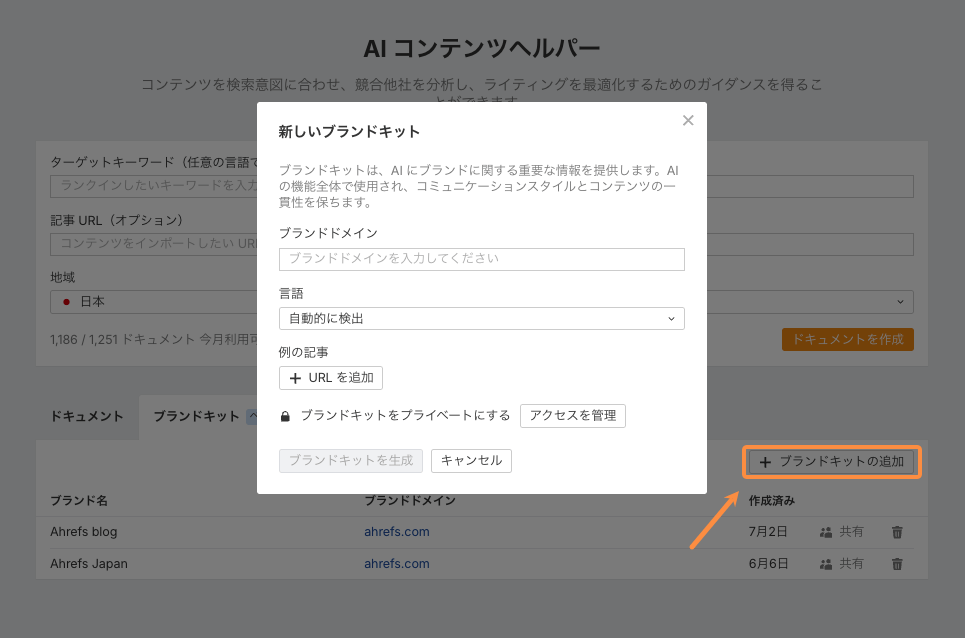Click the + URL を追加 button
965x638 pixels.
click(331, 378)
